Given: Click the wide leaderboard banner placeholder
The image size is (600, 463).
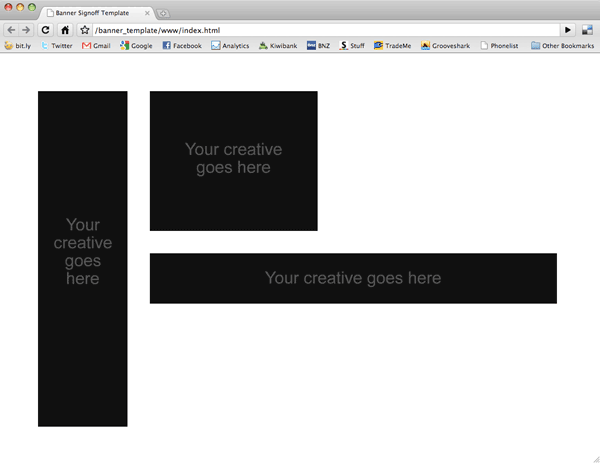Looking at the screenshot, I should (353, 278).
